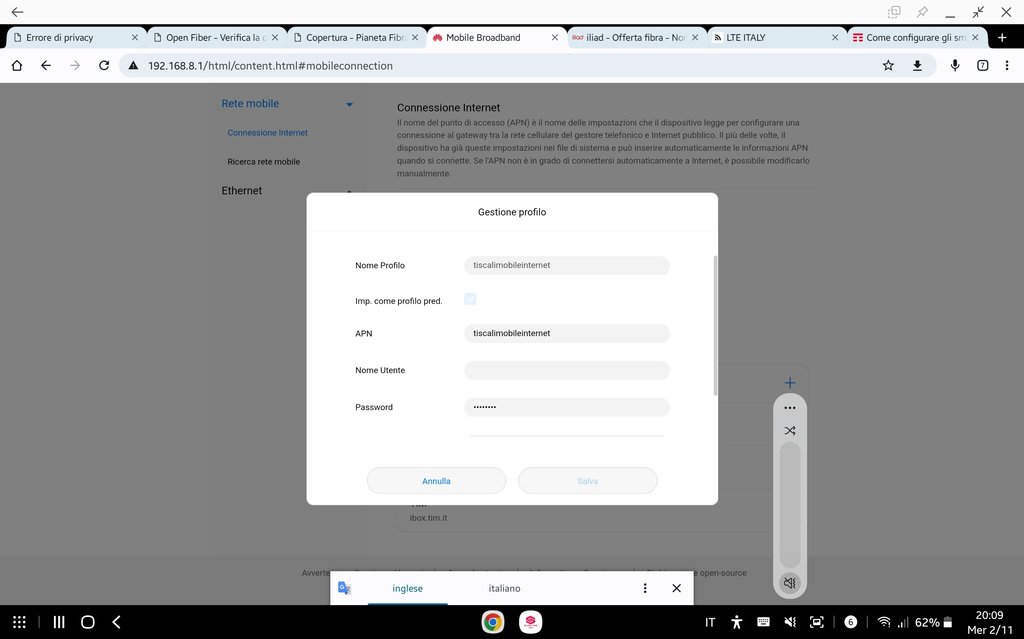Click the Annulla button
Image resolution: width=1024 pixels, height=639 pixels.
(436, 481)
